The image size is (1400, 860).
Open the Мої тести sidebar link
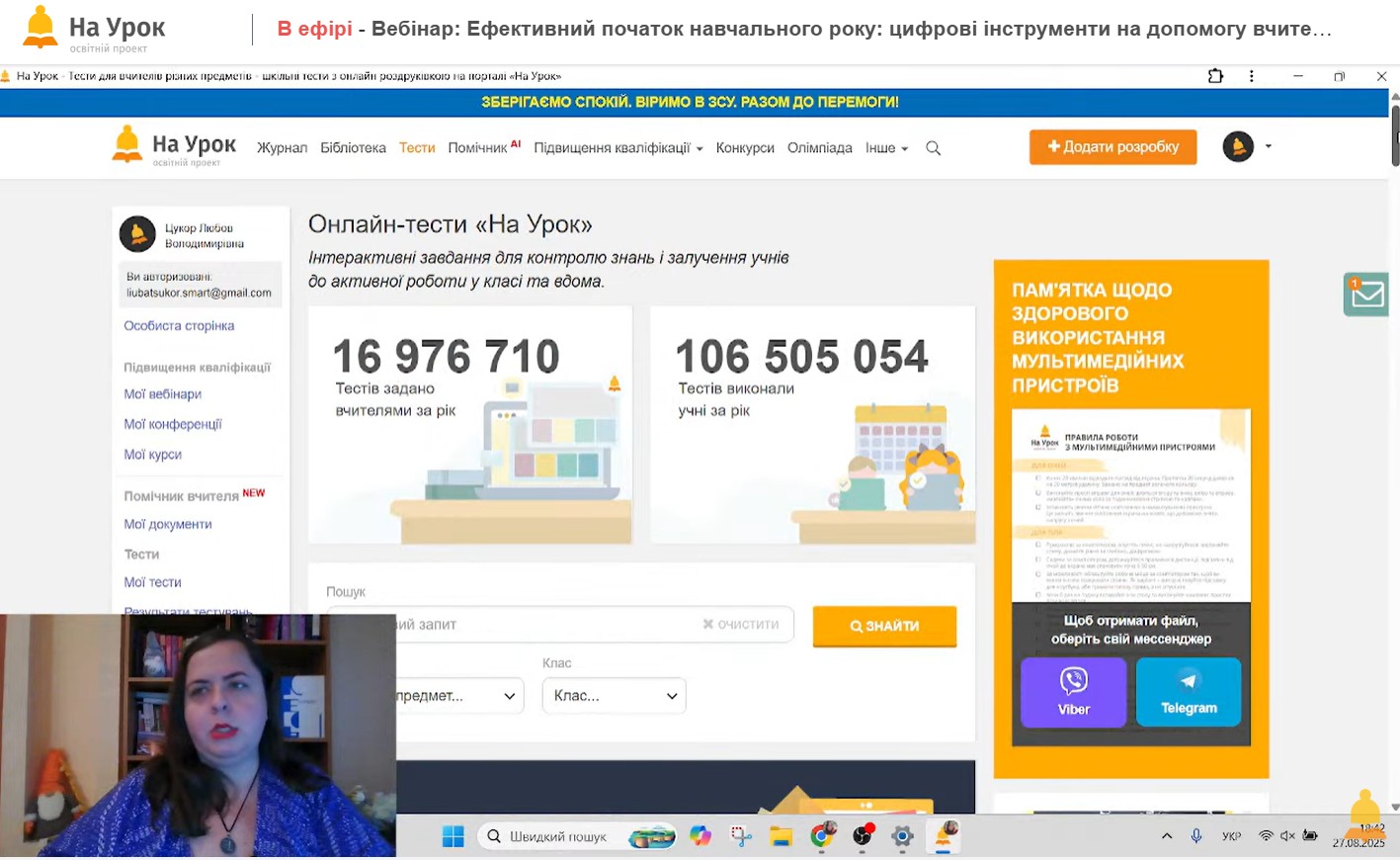tap(152, 583)
